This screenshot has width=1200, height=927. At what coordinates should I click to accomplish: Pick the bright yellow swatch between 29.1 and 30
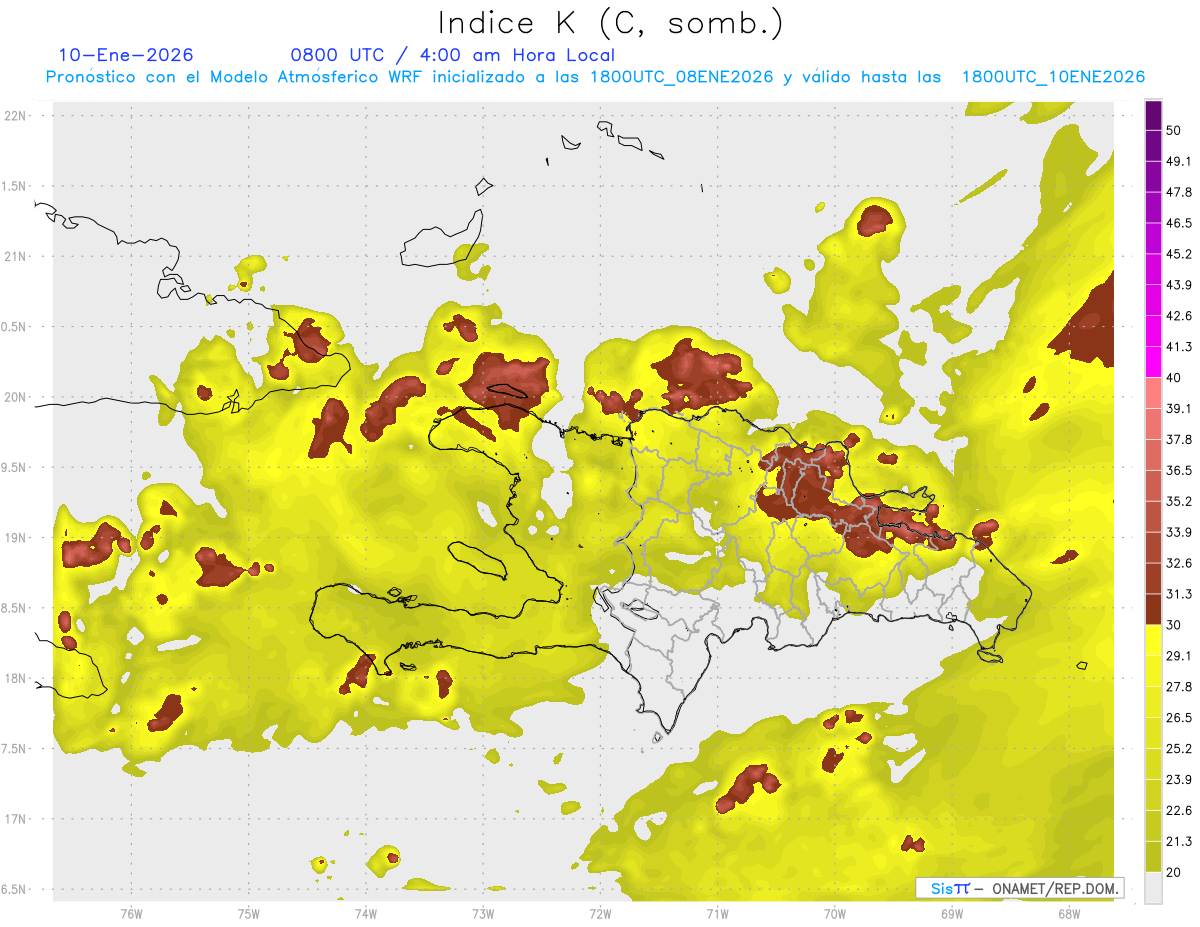[1154, 640]
